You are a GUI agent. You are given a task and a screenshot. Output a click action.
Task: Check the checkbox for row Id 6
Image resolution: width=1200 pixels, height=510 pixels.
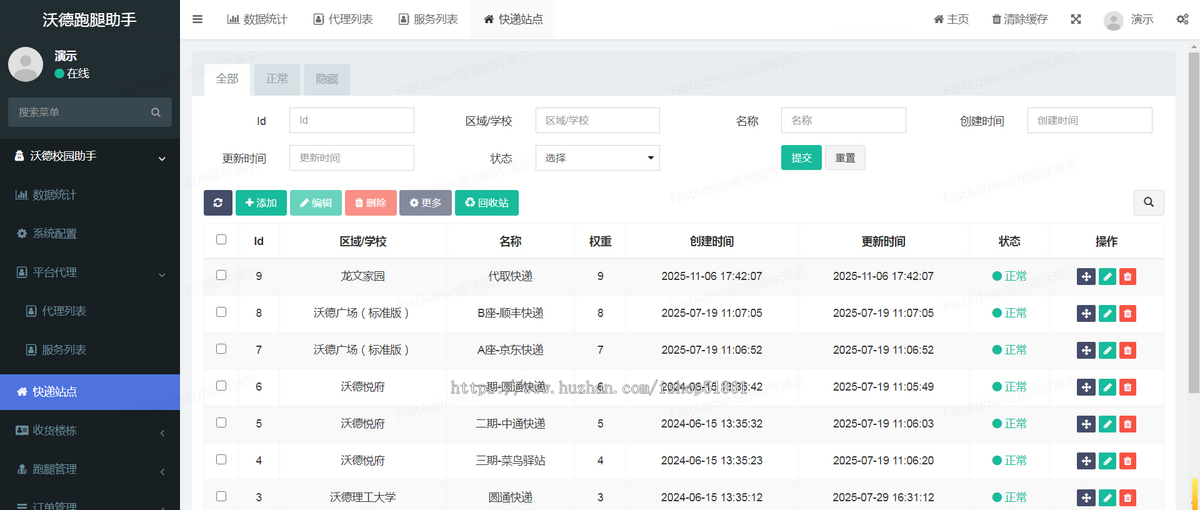pos(221,386)
